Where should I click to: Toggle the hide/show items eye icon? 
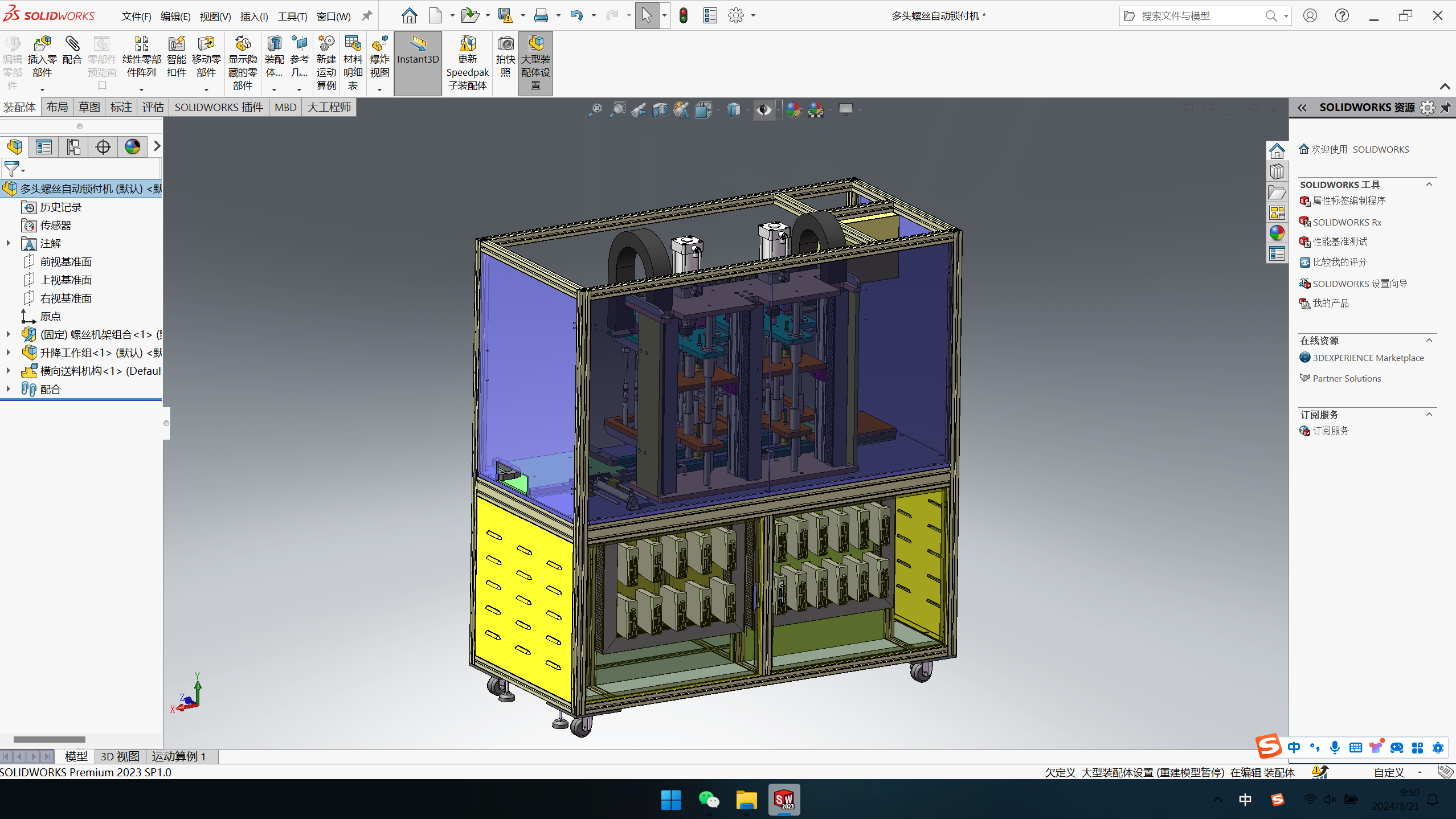pyautogui.click(x=763, y=109)
